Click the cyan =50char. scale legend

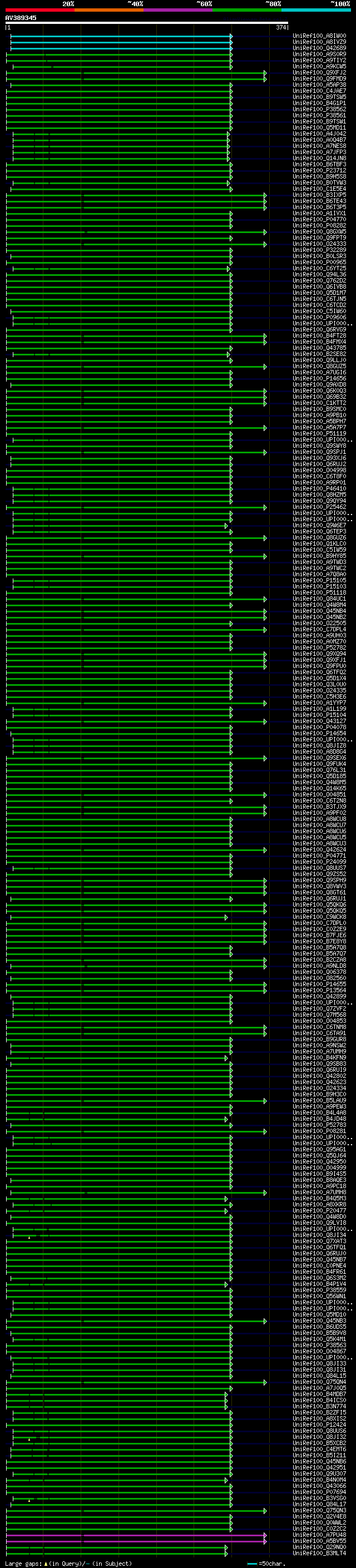coord(265,1563)
